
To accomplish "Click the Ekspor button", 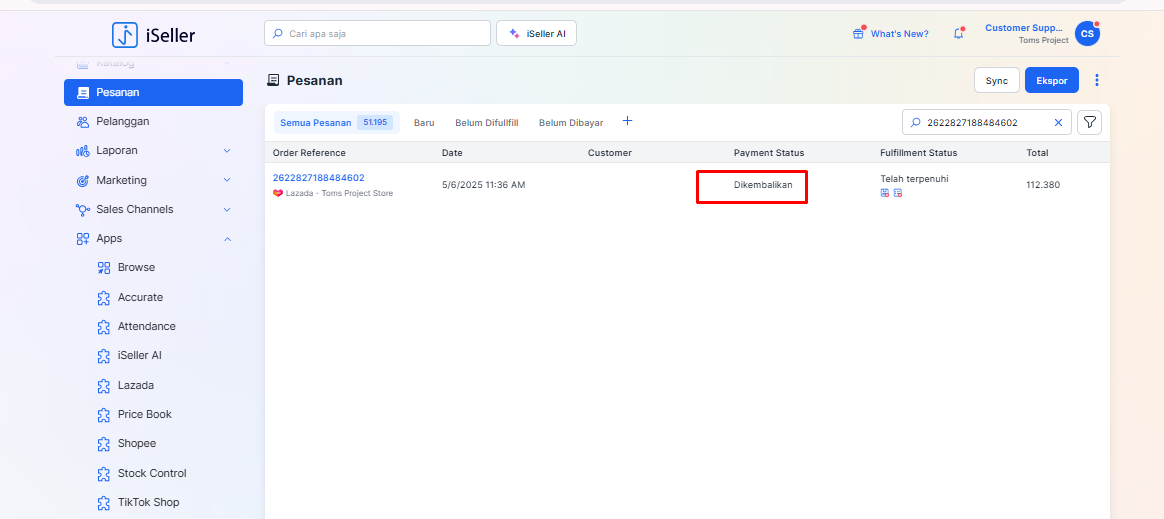I will pyautogui.click(x=1051, y=80).
